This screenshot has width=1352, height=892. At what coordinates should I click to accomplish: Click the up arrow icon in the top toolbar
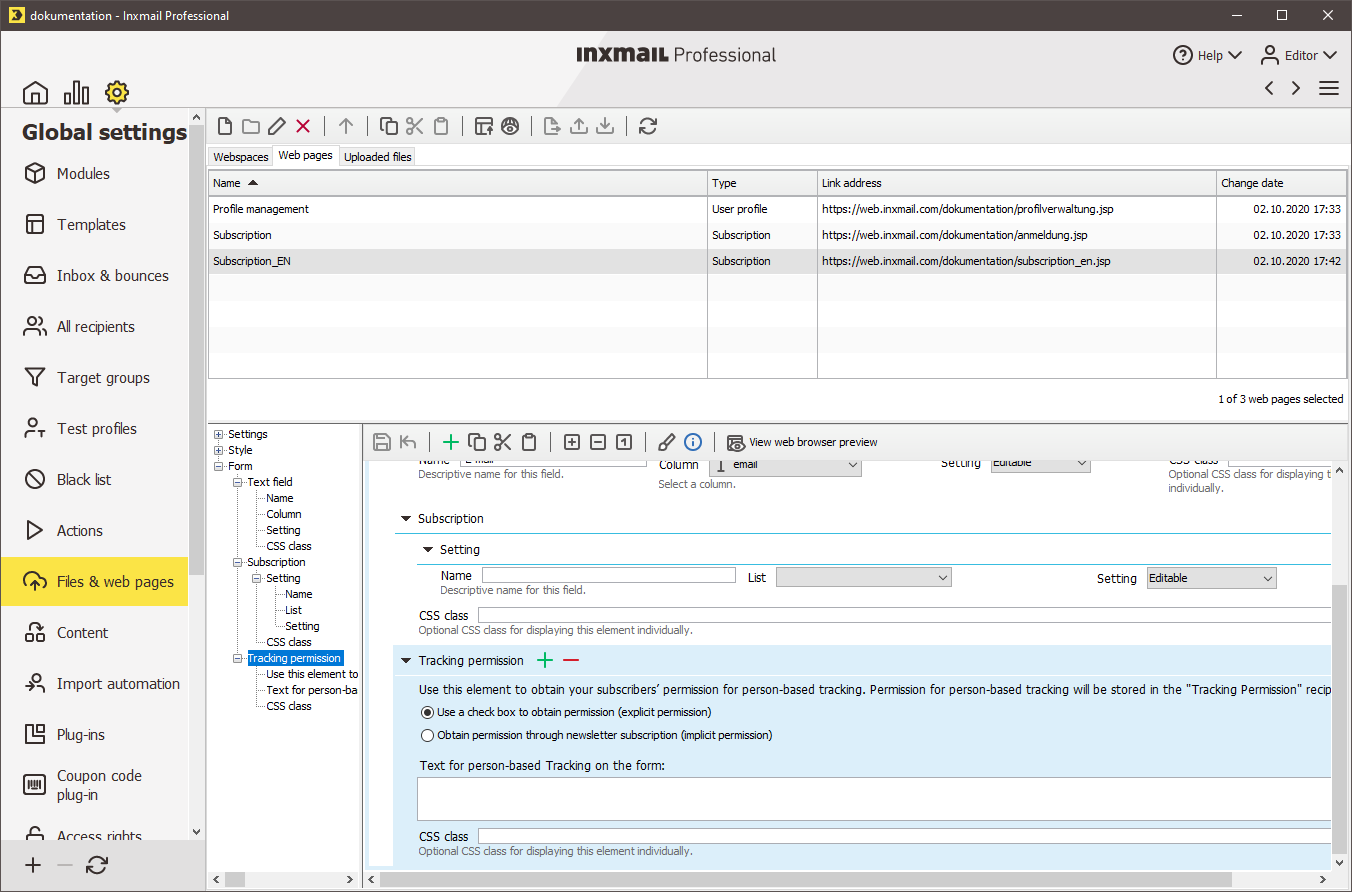pyautogui.click(x=346, y=126)
